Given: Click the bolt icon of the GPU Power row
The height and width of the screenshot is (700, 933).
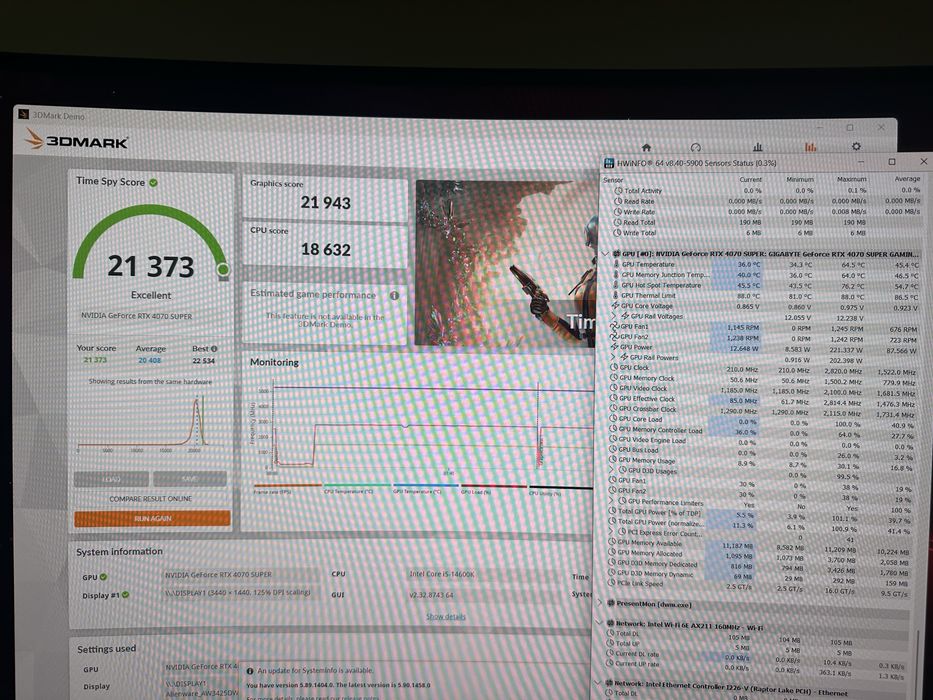Looking at the screenshot, I should coord(614,346).
